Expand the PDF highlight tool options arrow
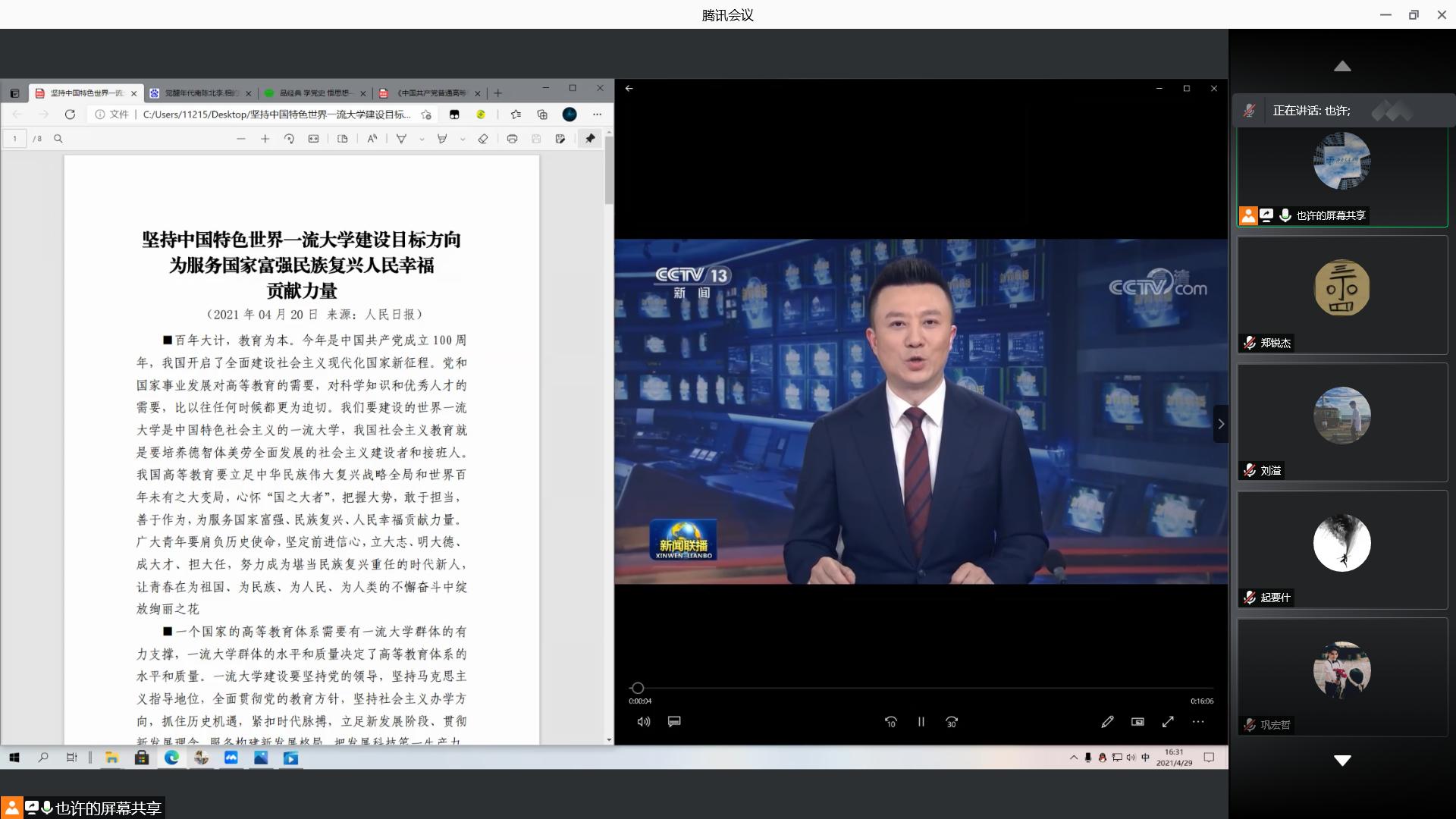This screenshot has height=819, width=1456. pyautogui.click(x=463, y=140)
